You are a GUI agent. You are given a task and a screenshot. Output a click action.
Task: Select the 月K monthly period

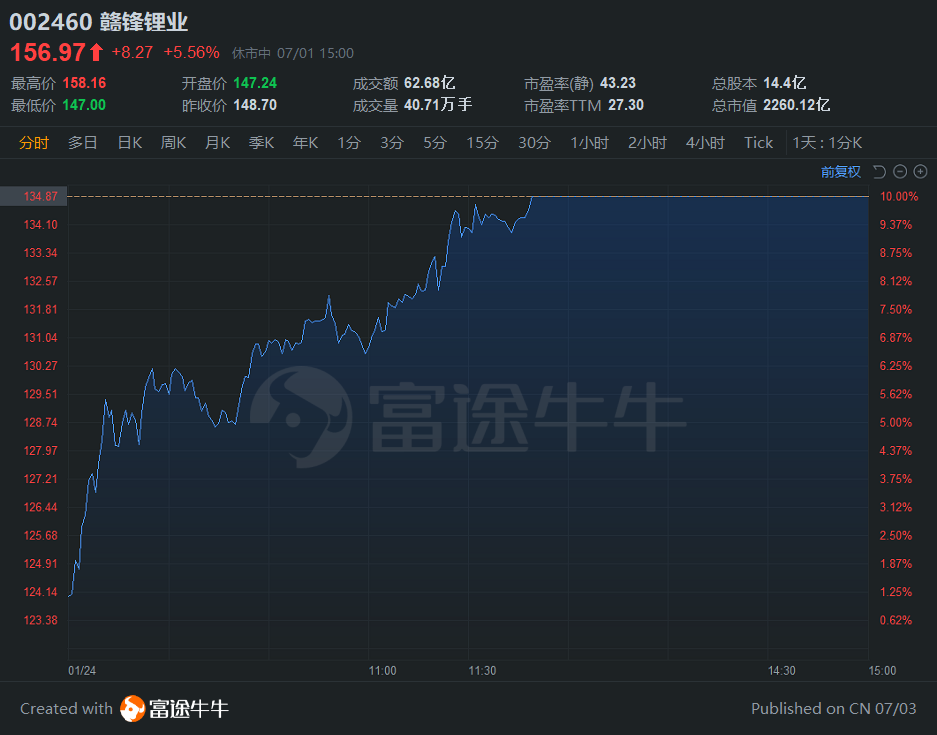[x=217, y=142]
